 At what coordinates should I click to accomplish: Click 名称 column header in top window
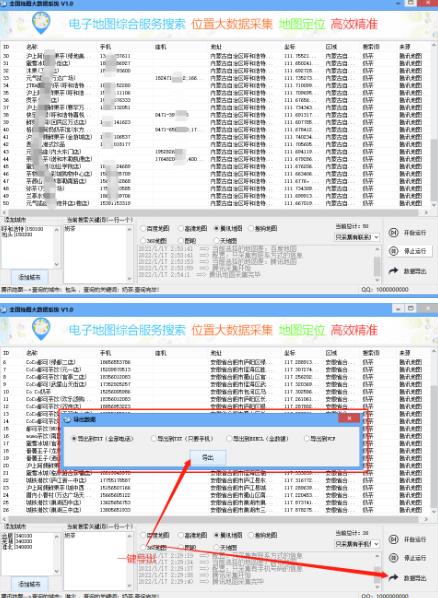32,47
